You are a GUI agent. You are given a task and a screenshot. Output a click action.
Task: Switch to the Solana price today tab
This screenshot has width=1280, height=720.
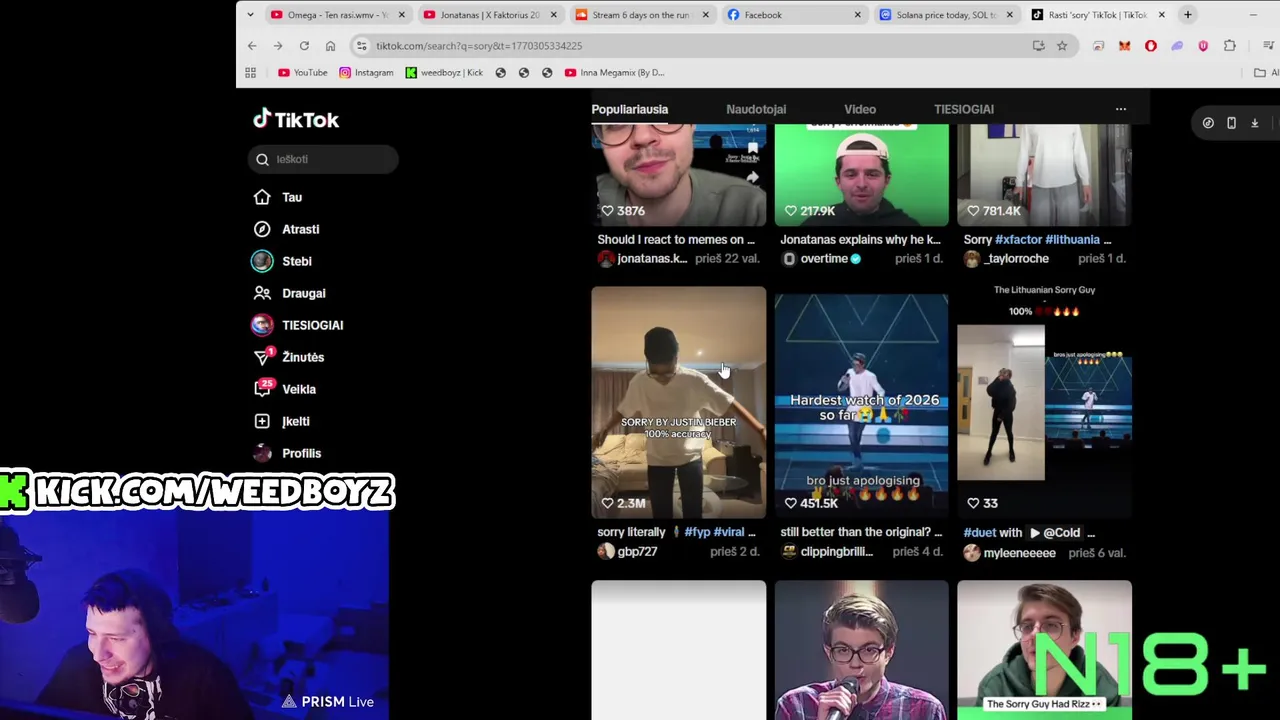pyautogui.click(x=946, y=15)
